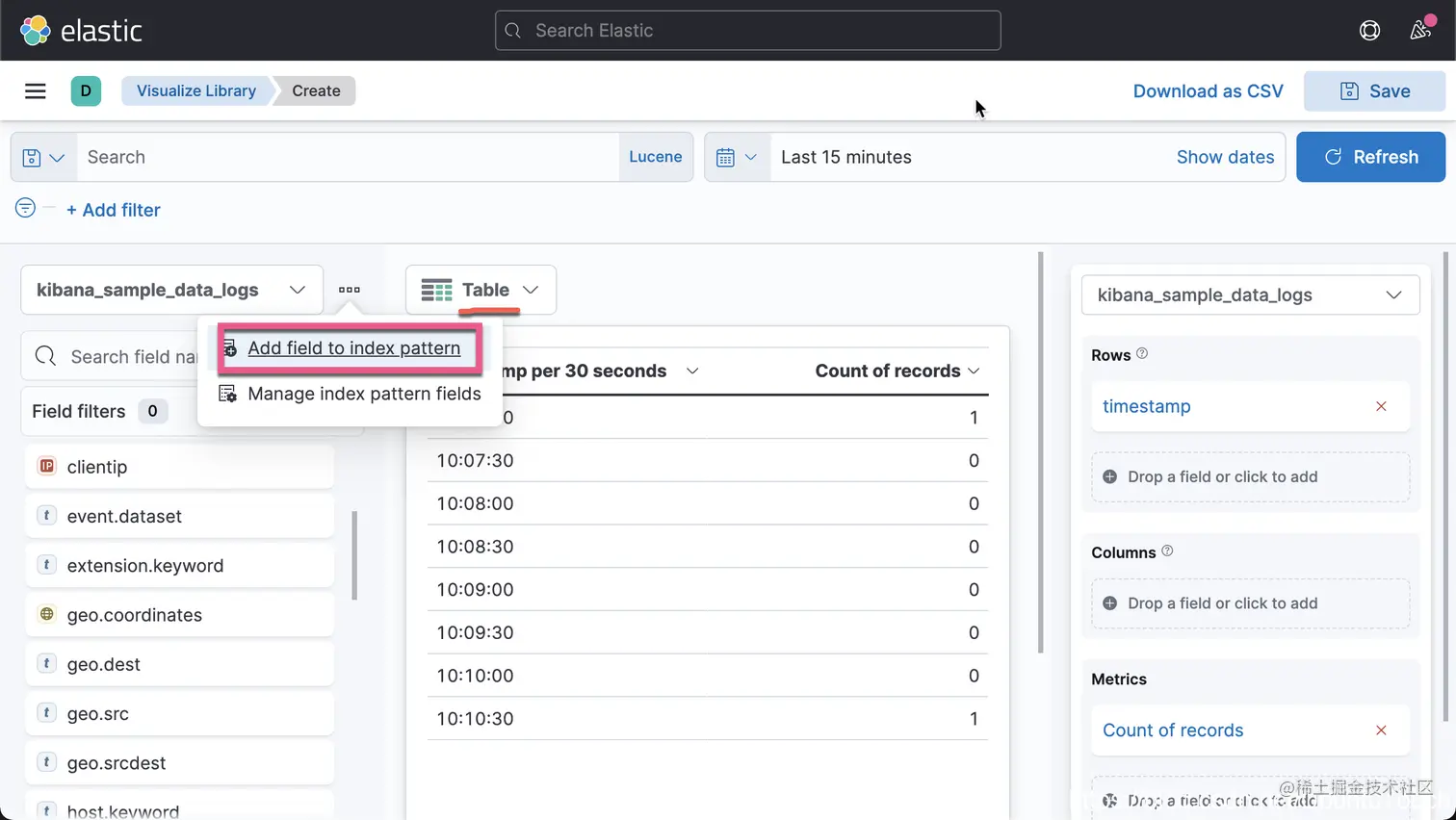Switch query language from Lucene
Screen dimensions: 1456x820
(655, 157)
